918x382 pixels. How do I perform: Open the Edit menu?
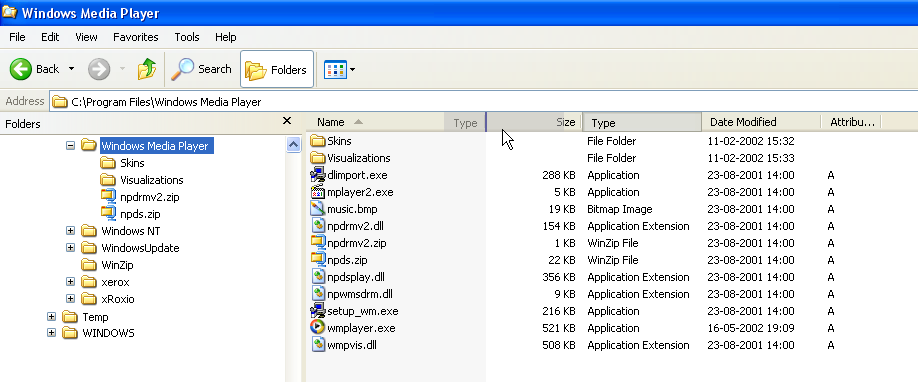[50, 37]
